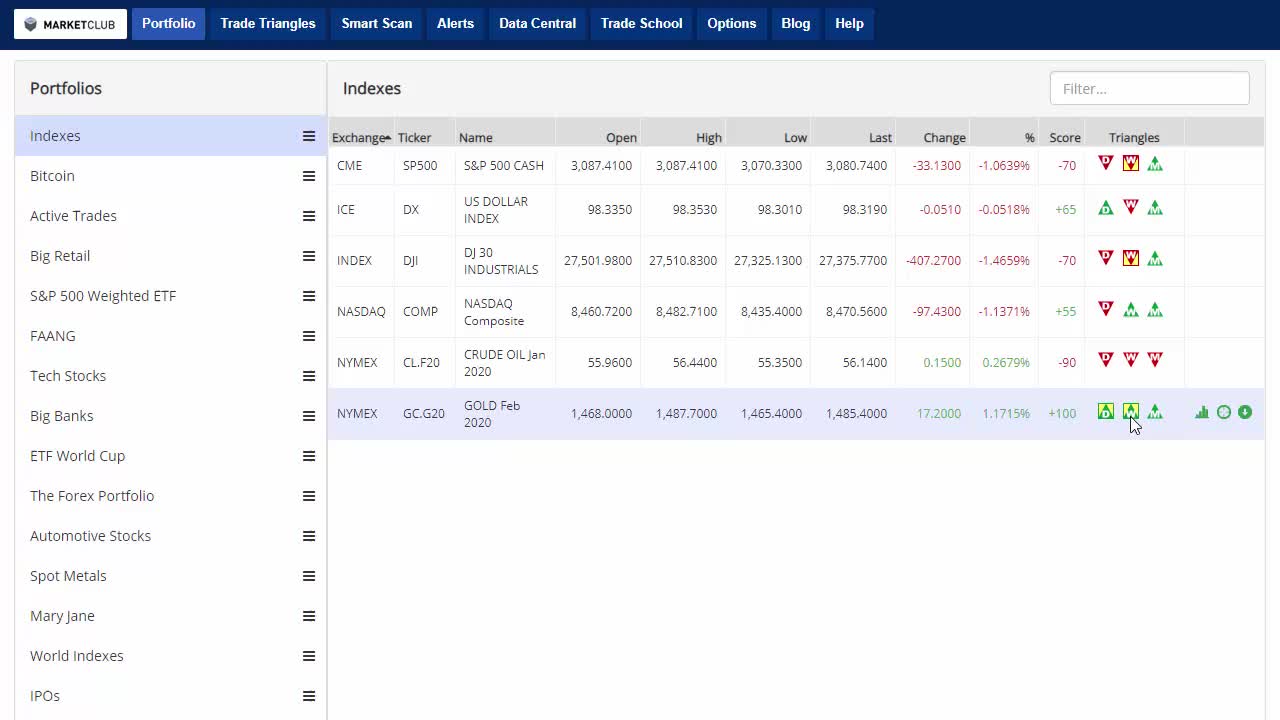
Task: Select the Bitcoin portfolio
Action: tap(170, 176)
